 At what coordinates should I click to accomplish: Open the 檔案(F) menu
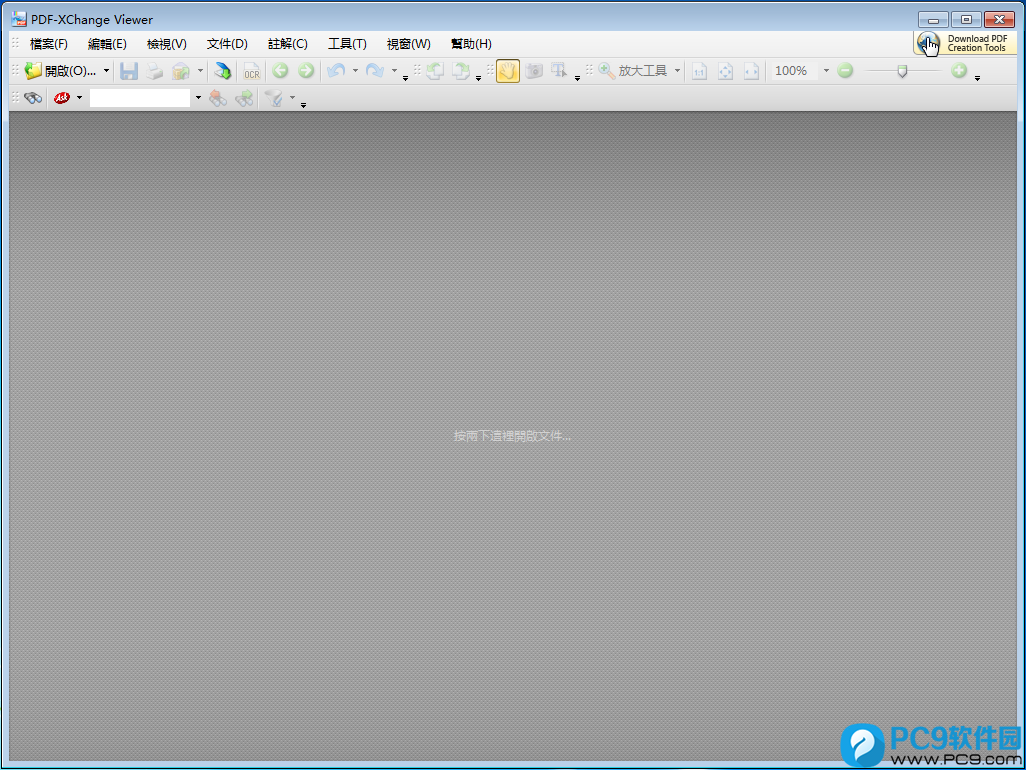49,44
